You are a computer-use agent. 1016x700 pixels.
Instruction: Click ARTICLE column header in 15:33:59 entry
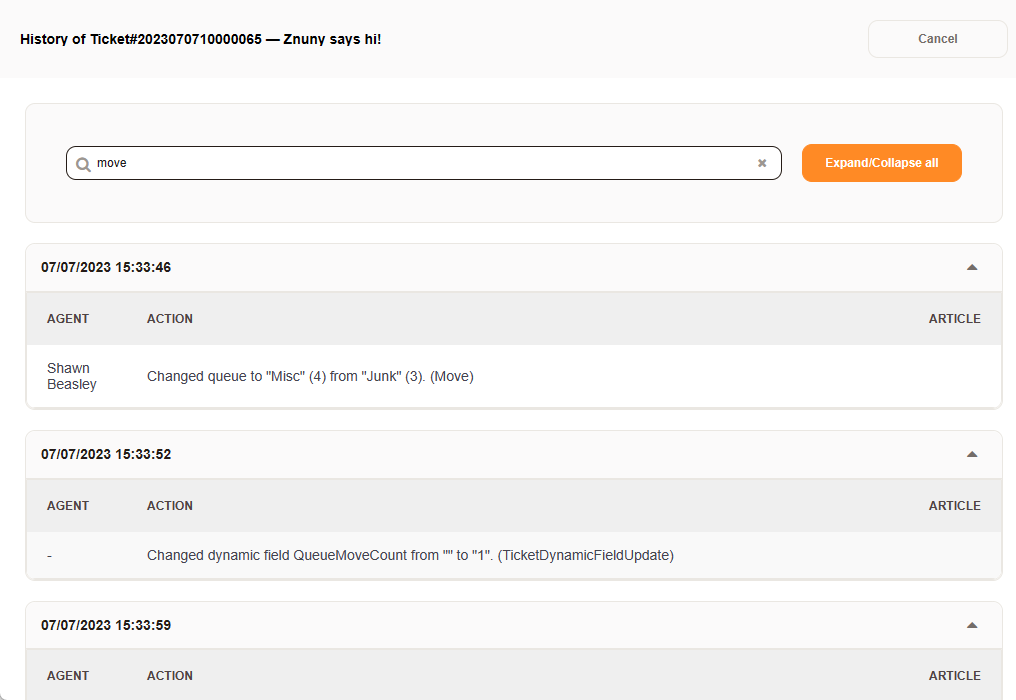(x=954, y=676)
